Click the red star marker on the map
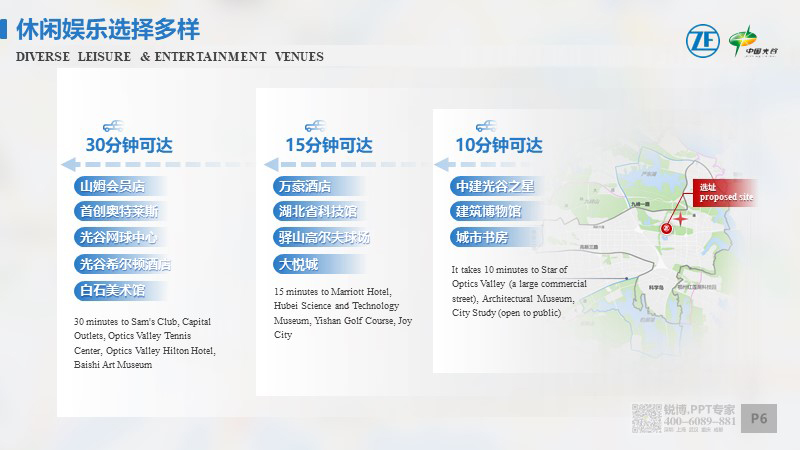Screen dimensions: 800x450 tap(681, 218)
